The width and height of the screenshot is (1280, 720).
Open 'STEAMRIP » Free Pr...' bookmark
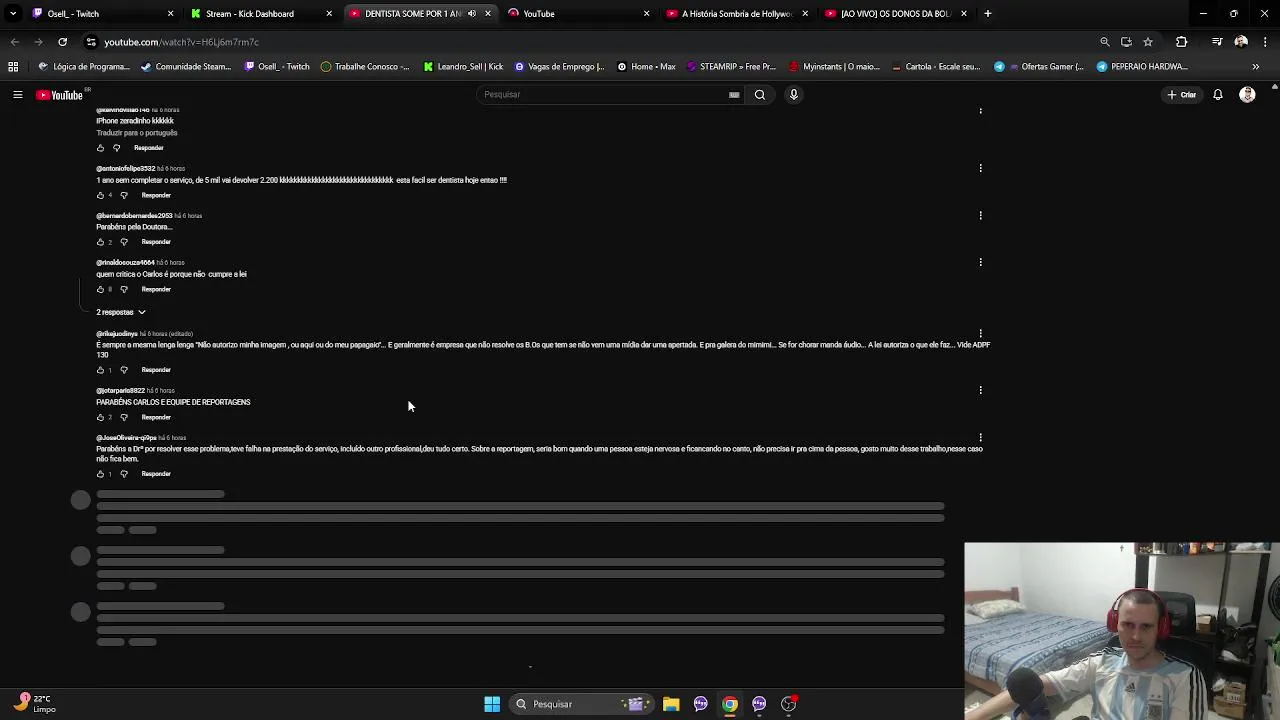[732, 67]
